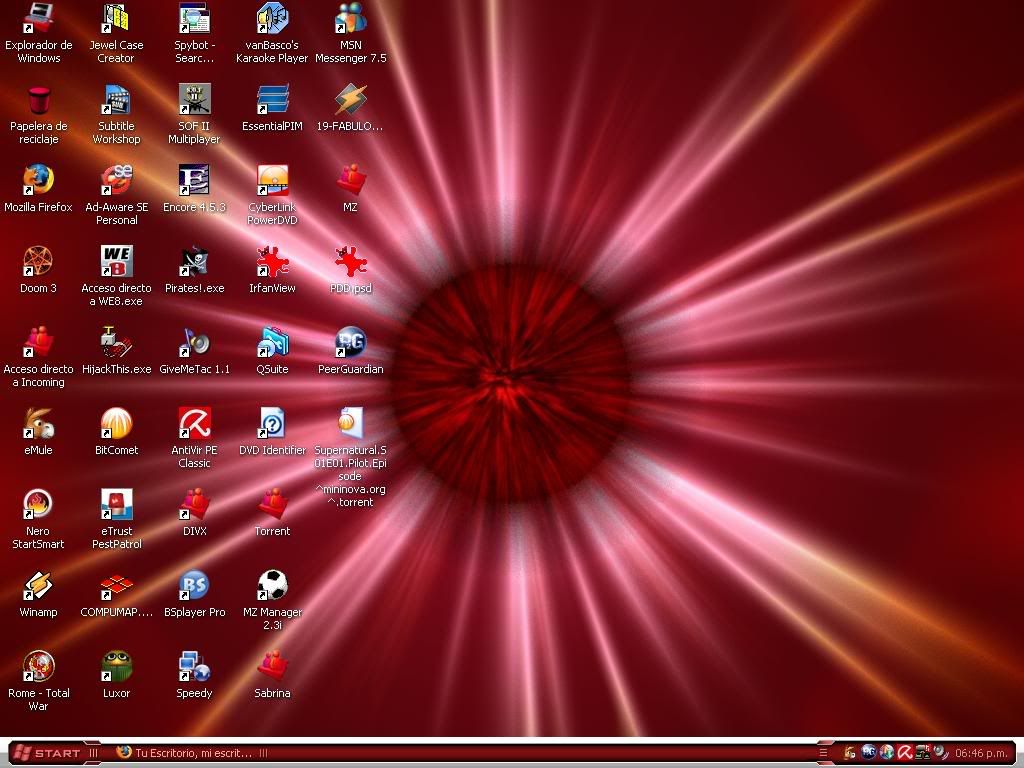Image resolution: width=1024 pixels, height=768 pixels.
Task: Launch the Winamp desktop icon
Action: coord(38,586)
